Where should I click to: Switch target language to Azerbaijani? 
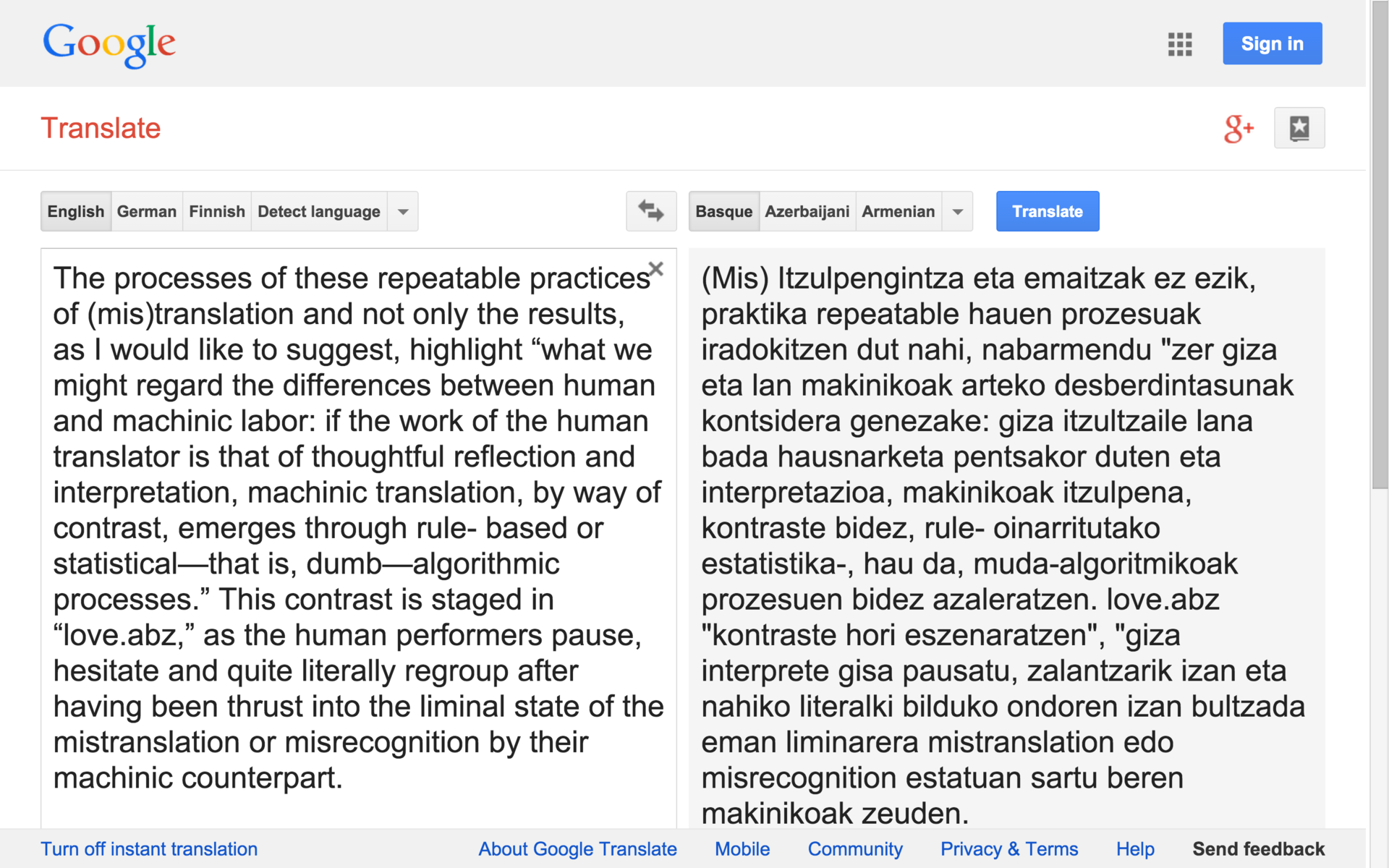point(807,211)
